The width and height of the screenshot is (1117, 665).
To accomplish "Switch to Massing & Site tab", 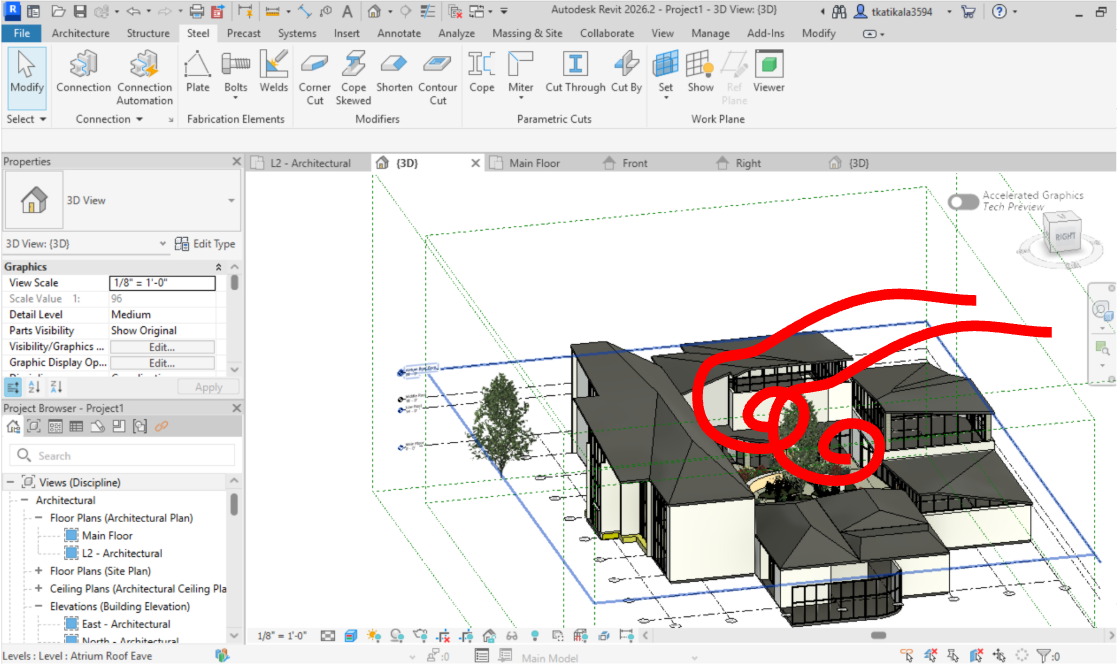I will coord(527,33).
